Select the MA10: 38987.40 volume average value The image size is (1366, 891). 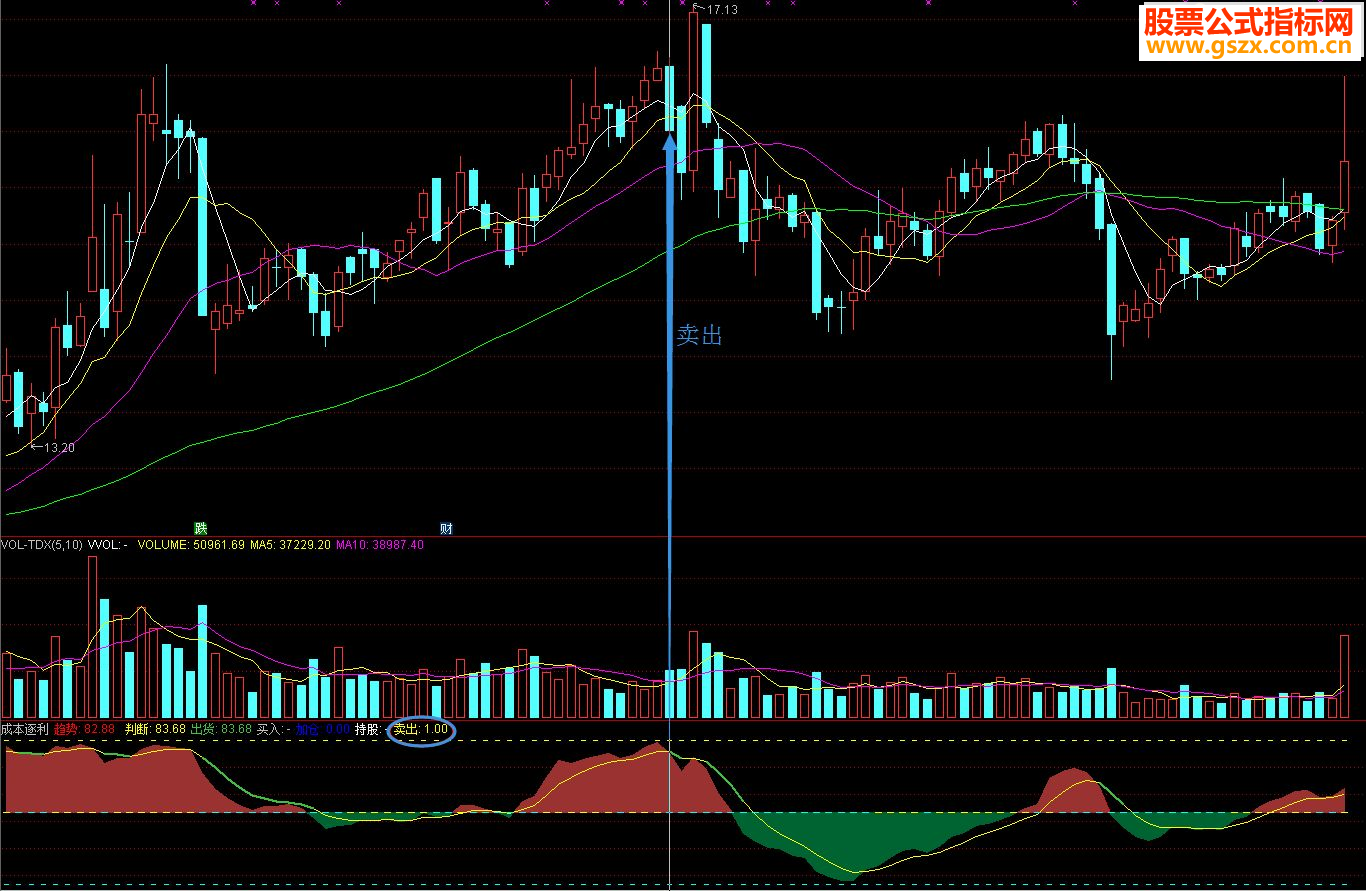click(379, 545)
